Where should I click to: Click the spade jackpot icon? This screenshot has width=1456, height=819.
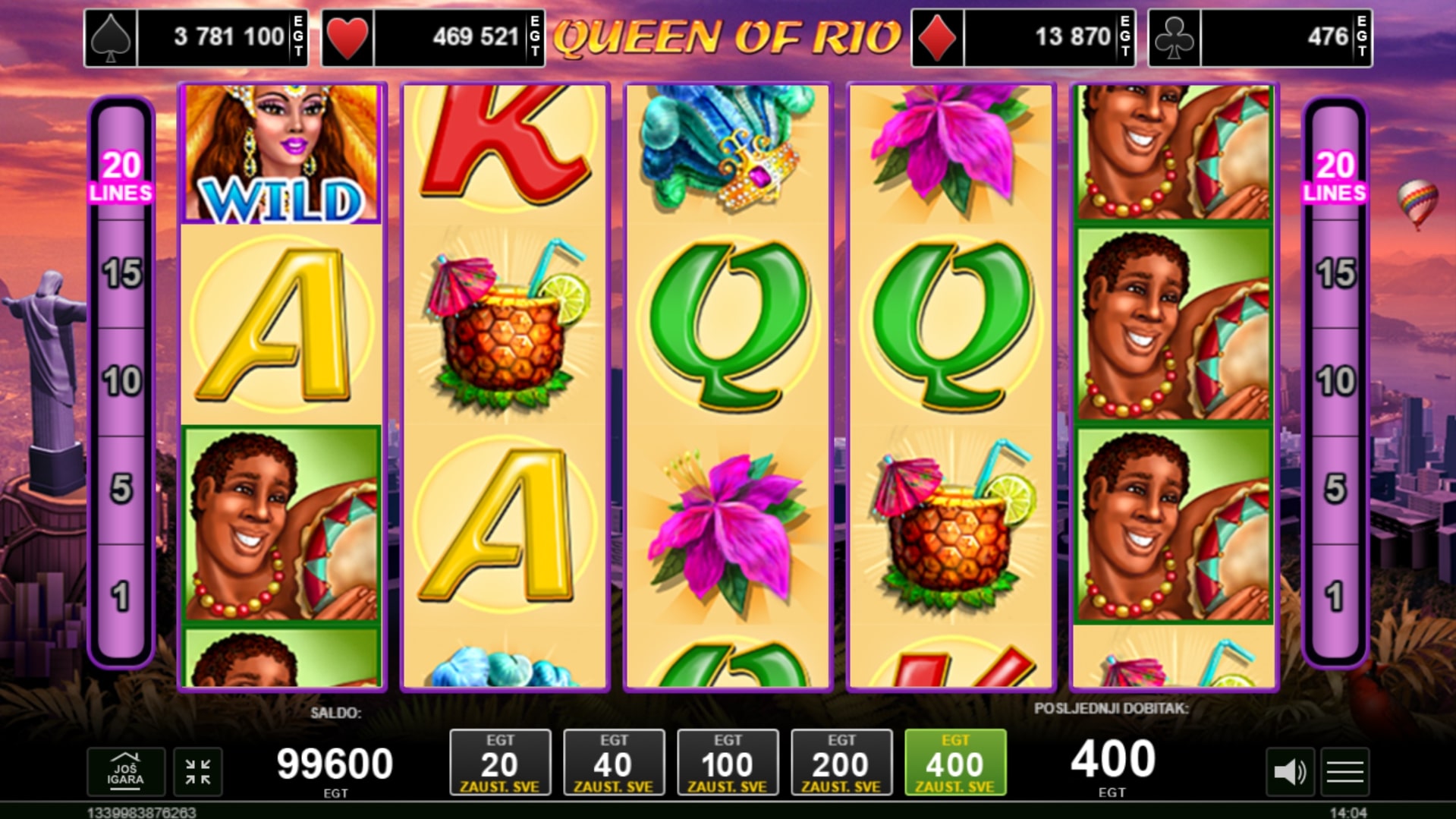coord(111,38)
